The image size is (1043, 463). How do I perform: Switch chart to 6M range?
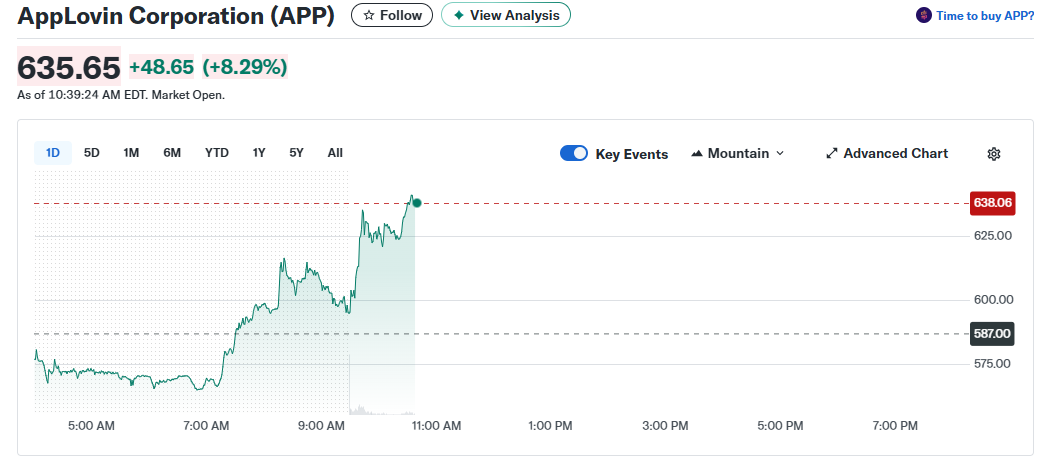pyautogui.click(x=172, y=153)
